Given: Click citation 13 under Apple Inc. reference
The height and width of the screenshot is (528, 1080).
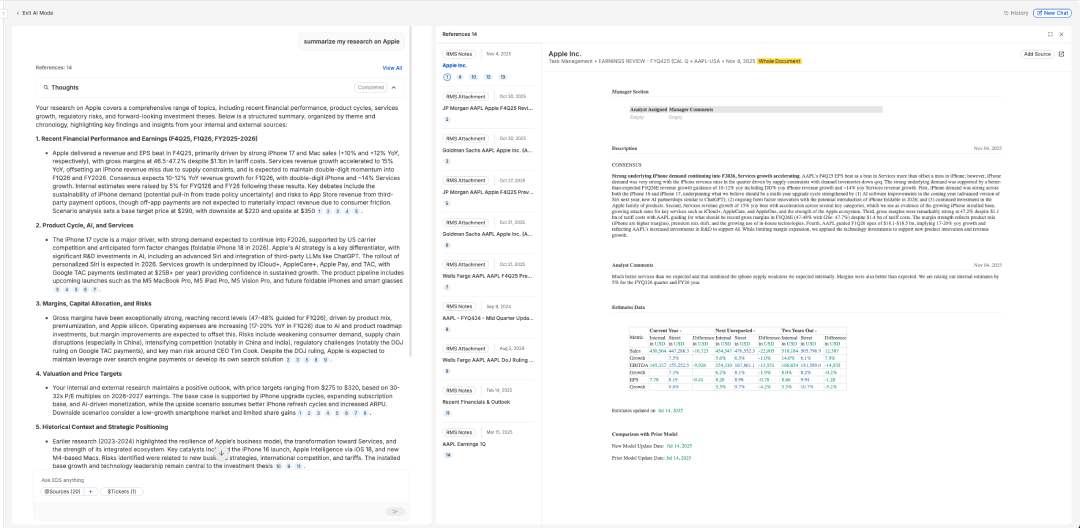Looking at the screenshot, I should 502,77.
